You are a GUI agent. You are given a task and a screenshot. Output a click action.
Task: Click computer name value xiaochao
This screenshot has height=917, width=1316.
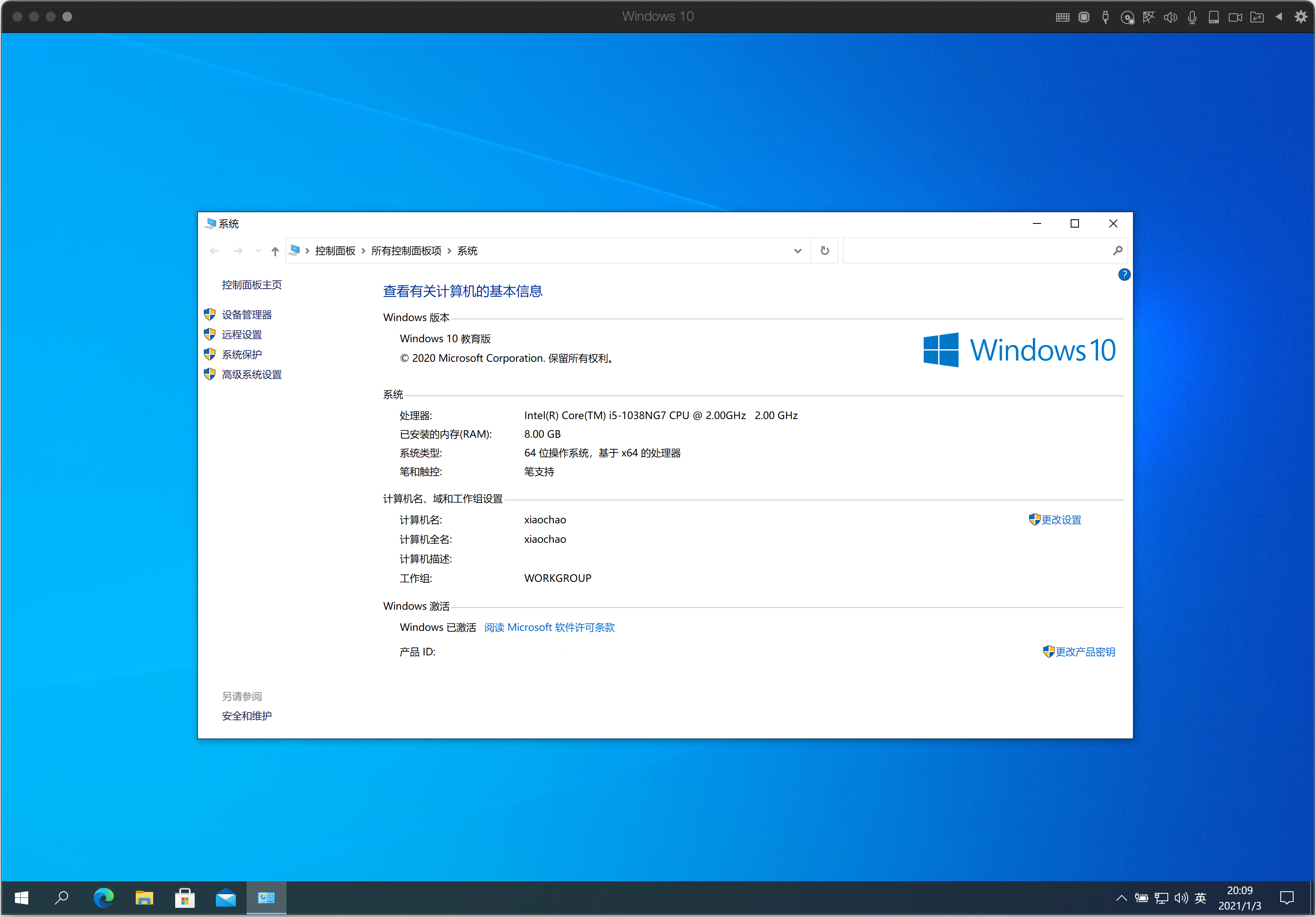545,520
